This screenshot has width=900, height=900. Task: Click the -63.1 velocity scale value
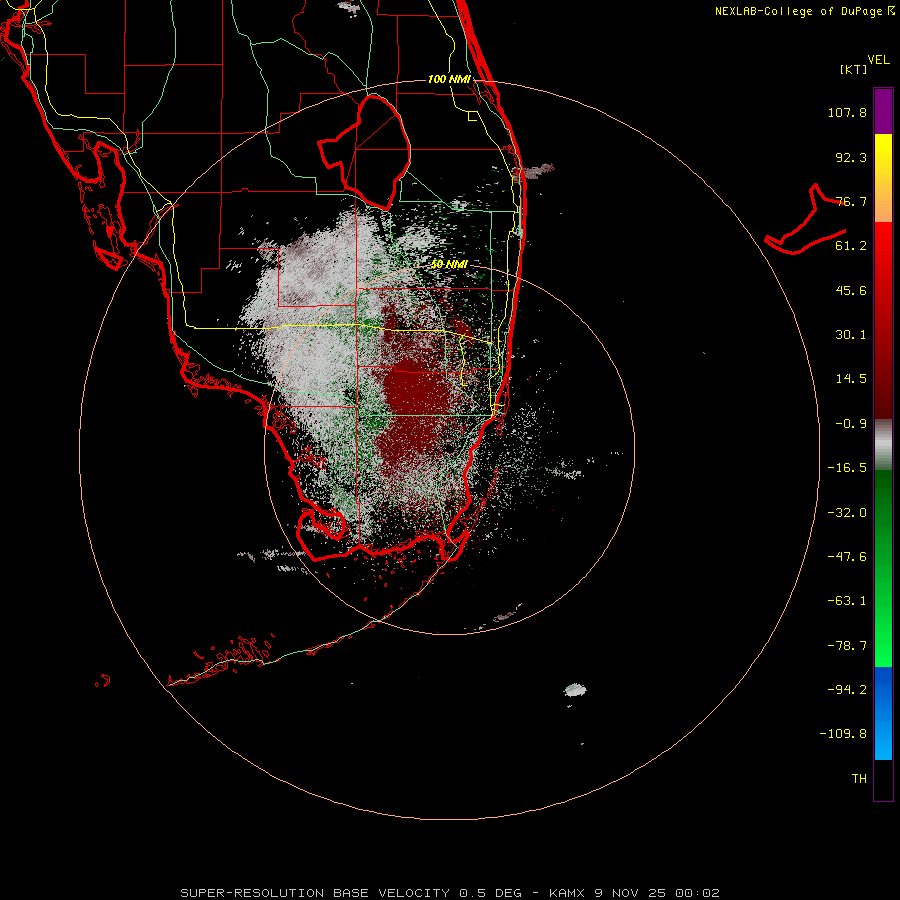(847, 601)
